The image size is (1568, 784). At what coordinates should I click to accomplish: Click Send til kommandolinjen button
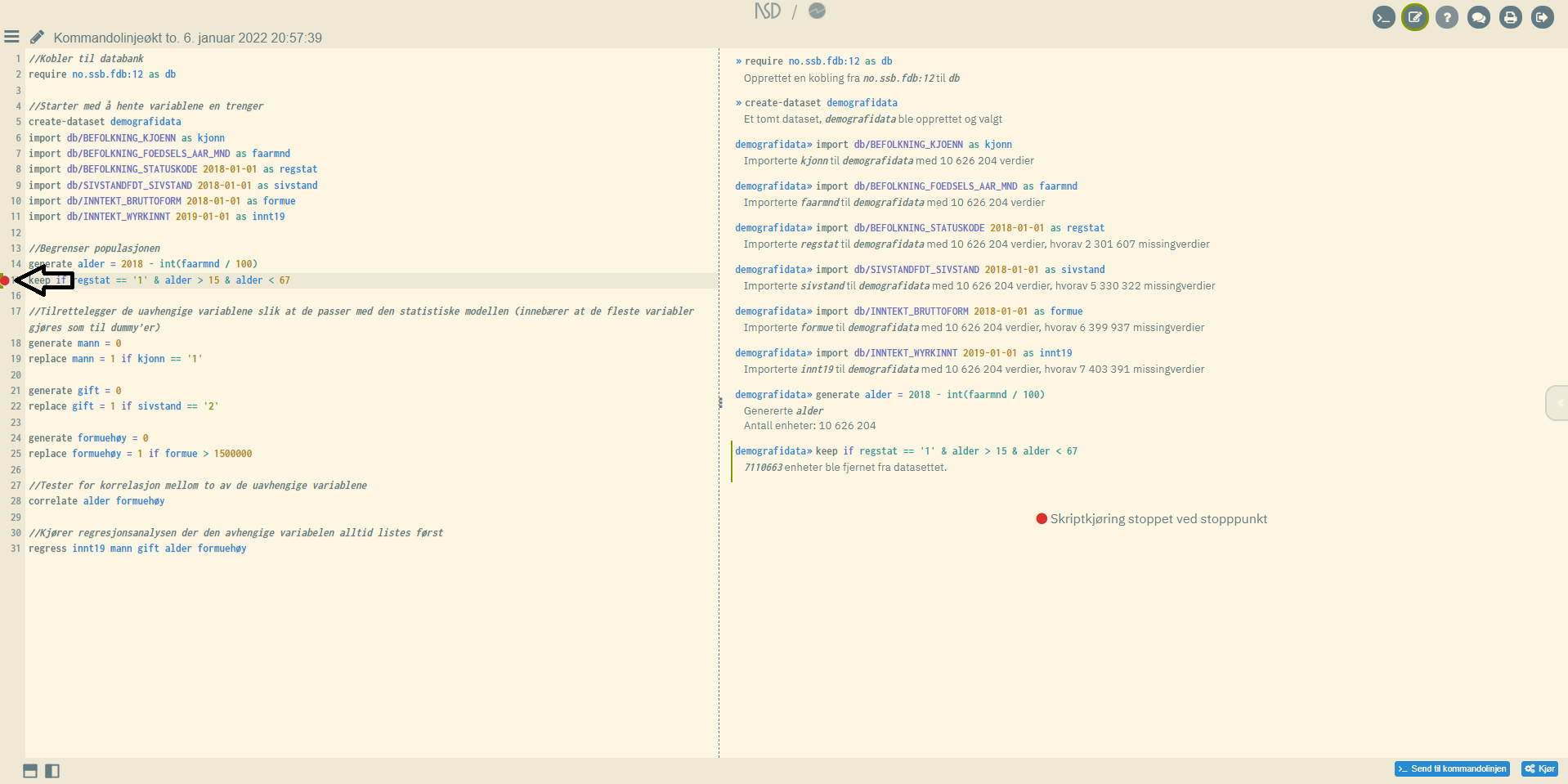1451,768
